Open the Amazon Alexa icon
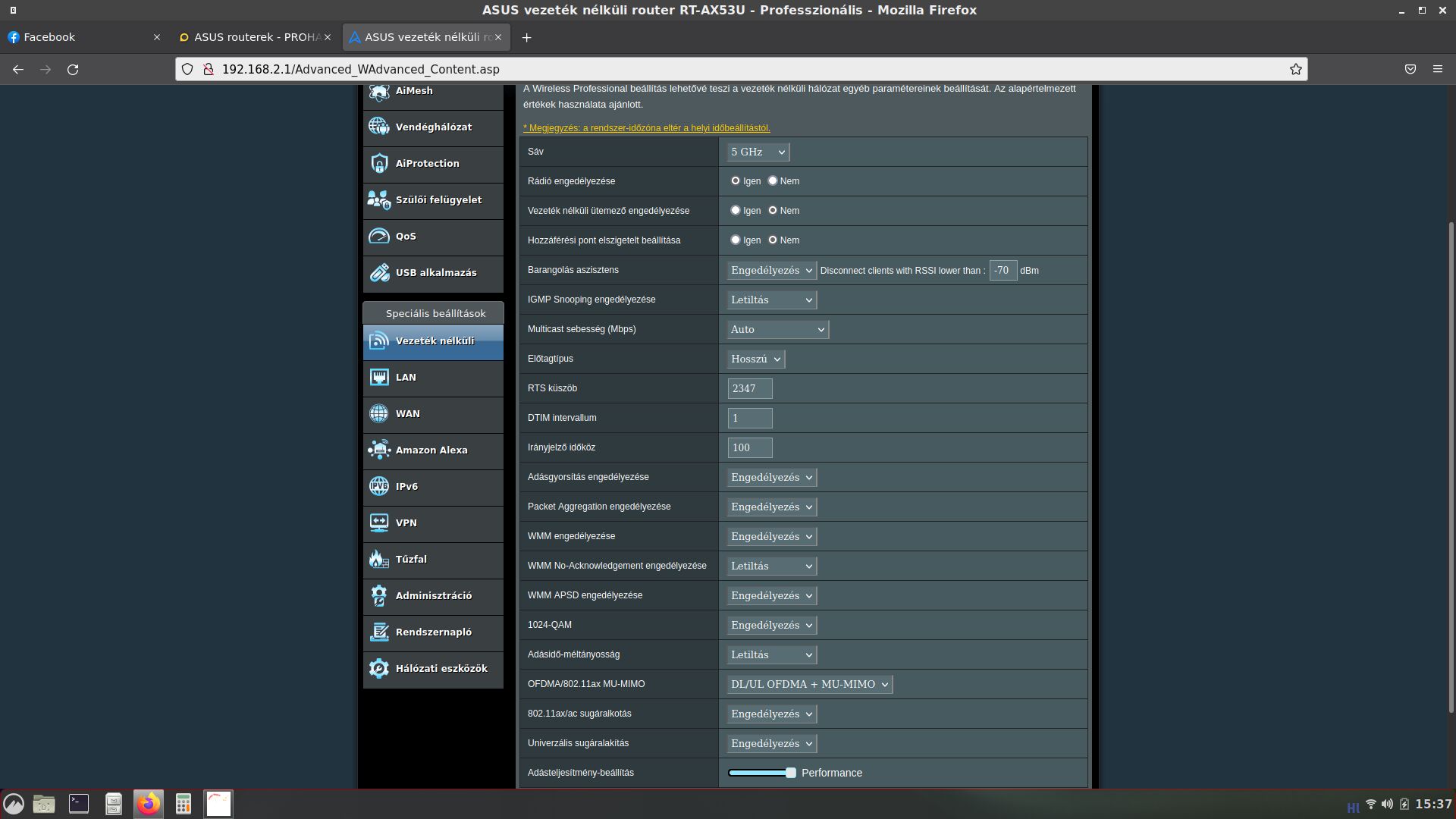 click(x=379, y=450)
